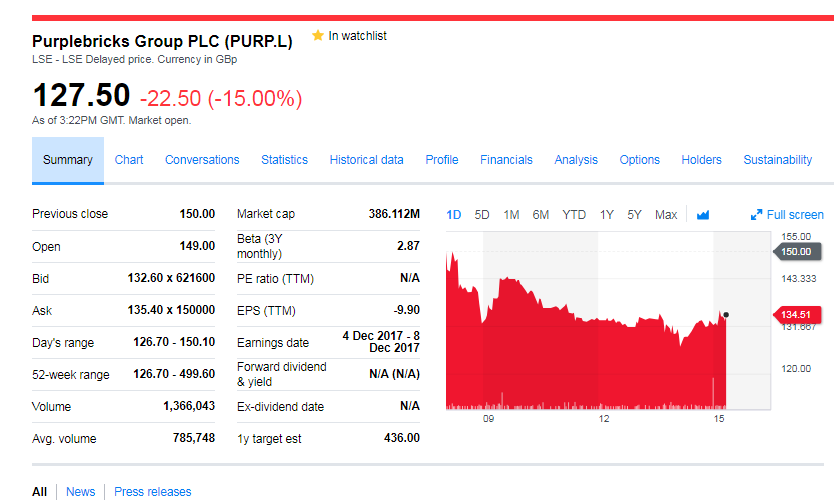
Task: Click the Full screen expand icon
Action: click(757, 215)
